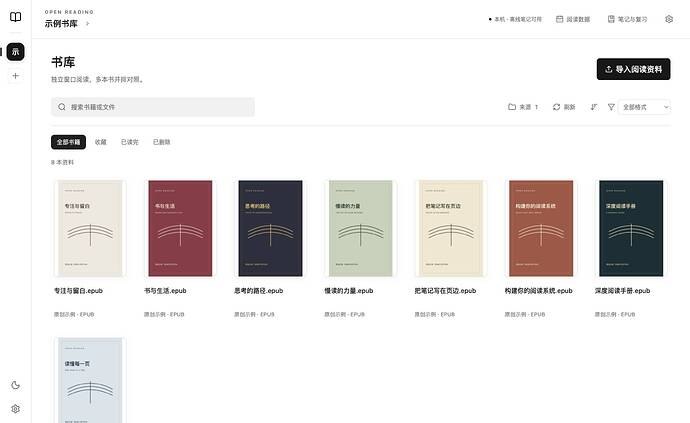The image size is (690, 423).
Task: Click the 刷新 refresh button
Action: pos(564,107)
